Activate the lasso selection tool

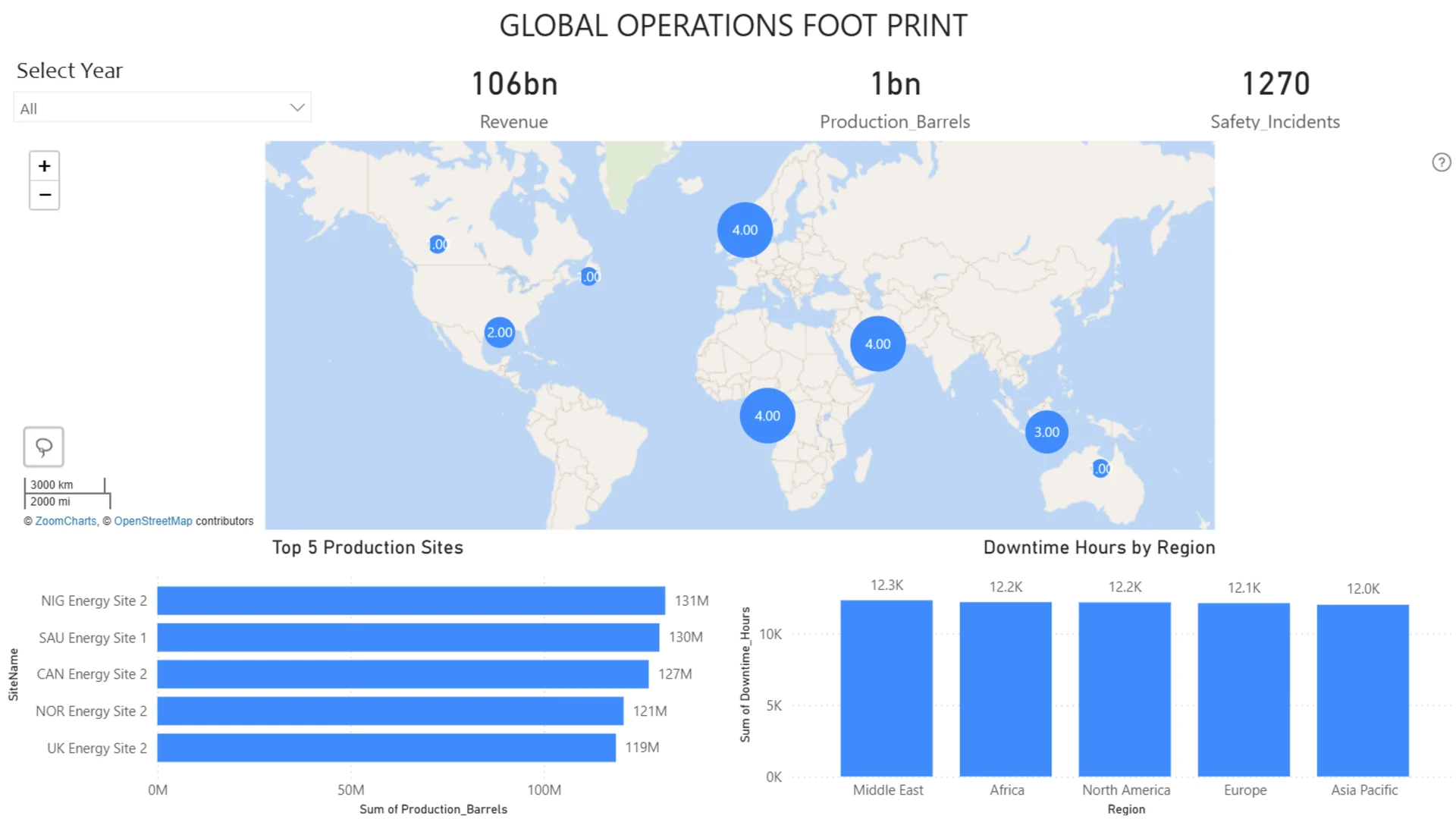click(x=43, y=447)
